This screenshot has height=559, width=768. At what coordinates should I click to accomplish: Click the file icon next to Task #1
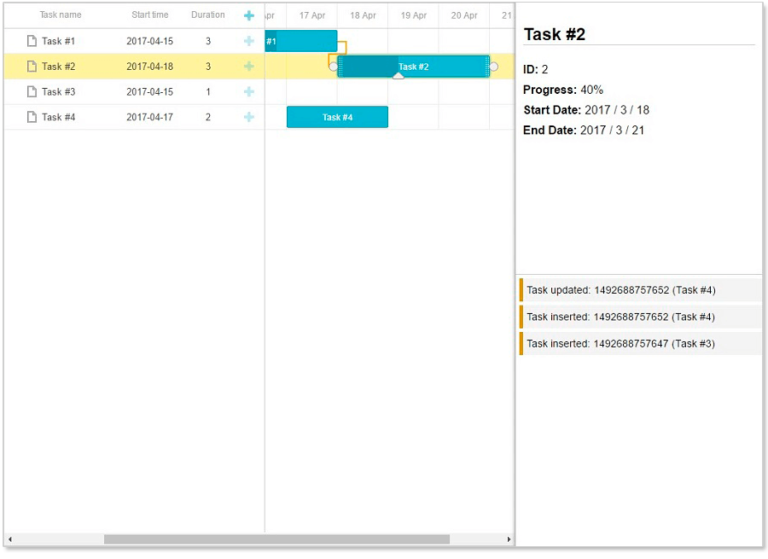coord(31,41)
